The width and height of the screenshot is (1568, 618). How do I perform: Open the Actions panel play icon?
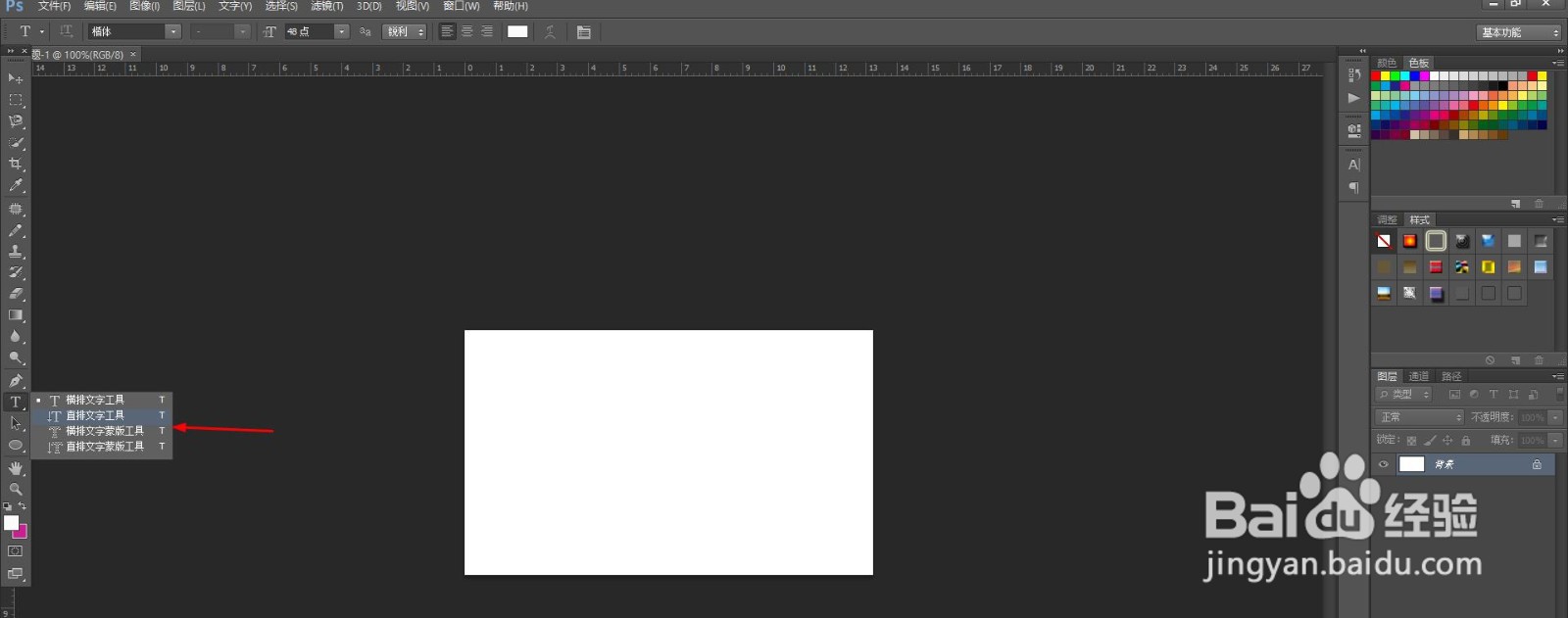point(1354,98)
